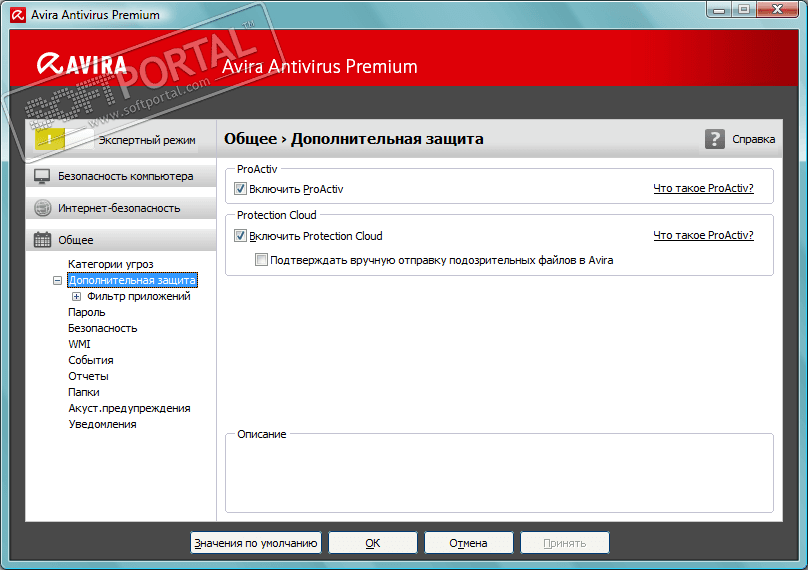Toggle the Экспертный режим switch
808x570 pixels.
click(x=64, y=140)
